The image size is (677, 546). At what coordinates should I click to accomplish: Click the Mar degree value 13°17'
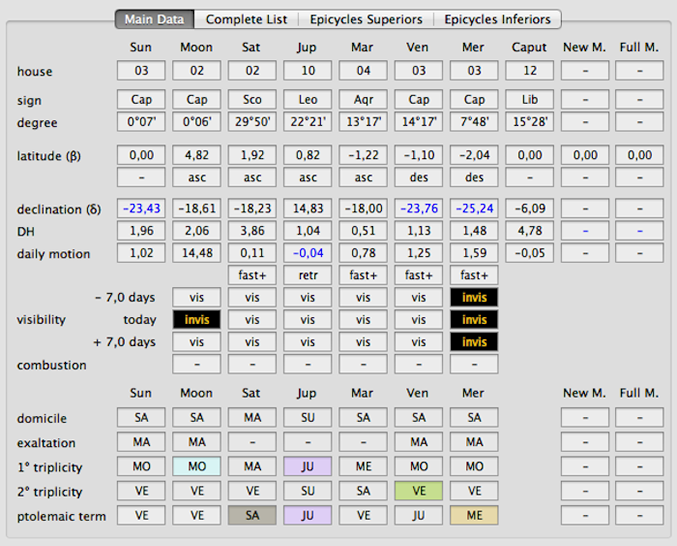click(363, 122)
